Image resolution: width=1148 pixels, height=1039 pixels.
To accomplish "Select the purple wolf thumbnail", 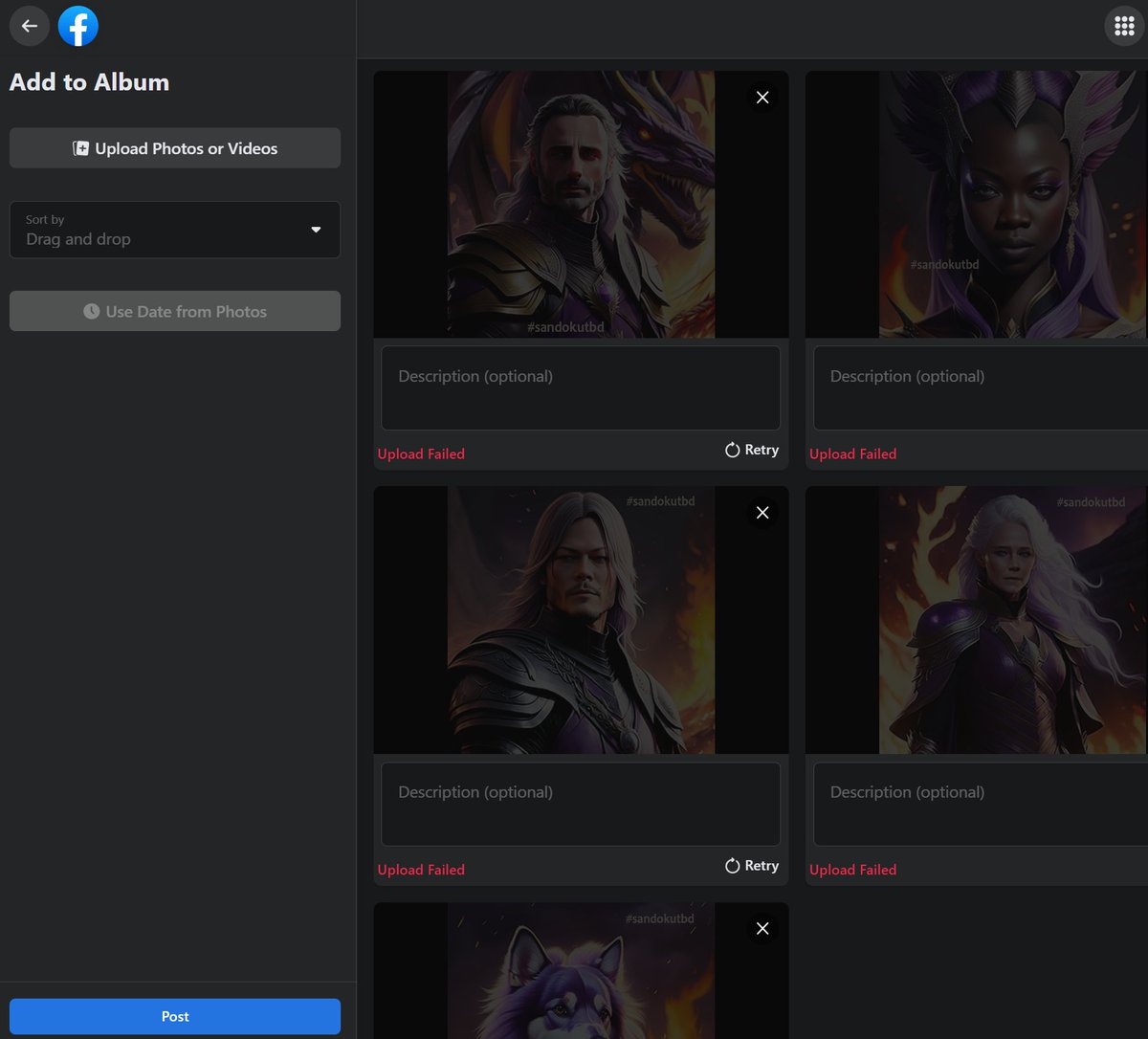I will coord(581,970).
